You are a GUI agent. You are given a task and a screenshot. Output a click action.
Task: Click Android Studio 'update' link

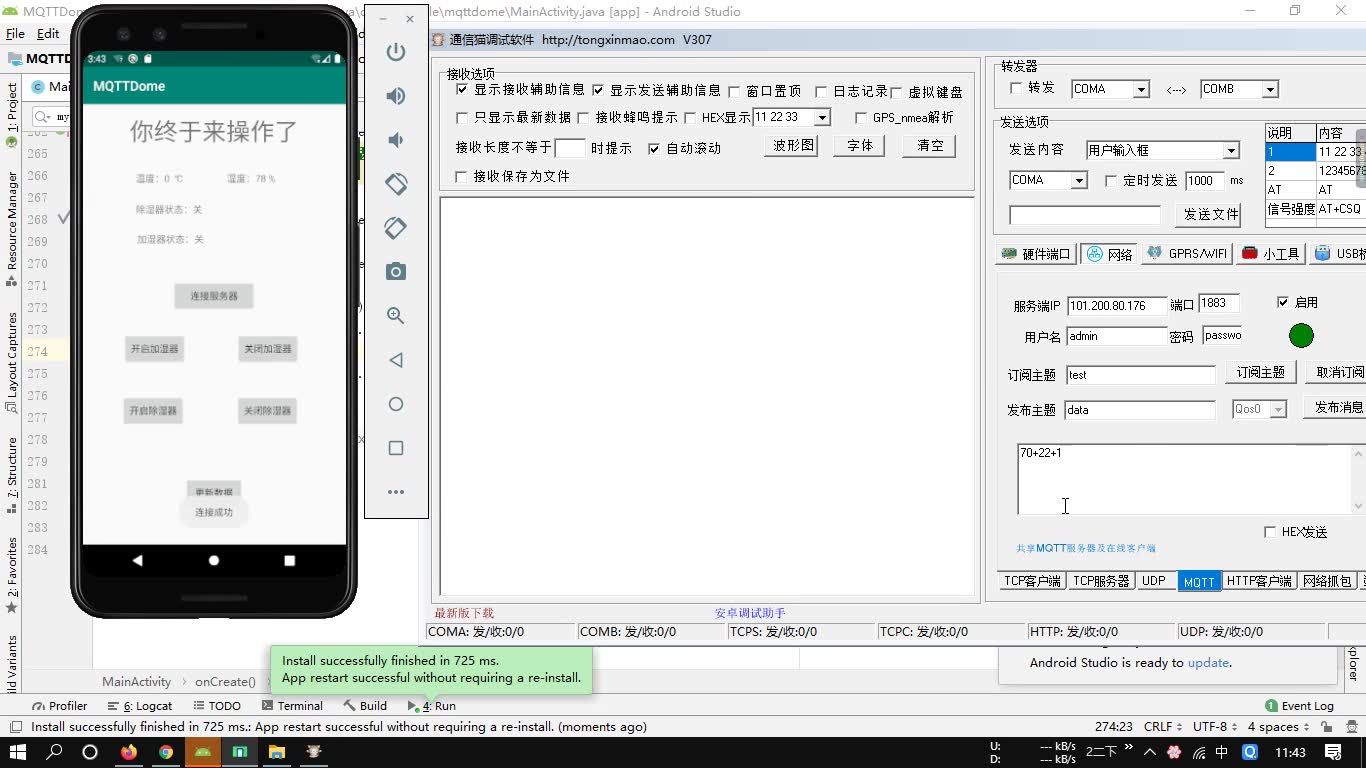[1208, 663]
